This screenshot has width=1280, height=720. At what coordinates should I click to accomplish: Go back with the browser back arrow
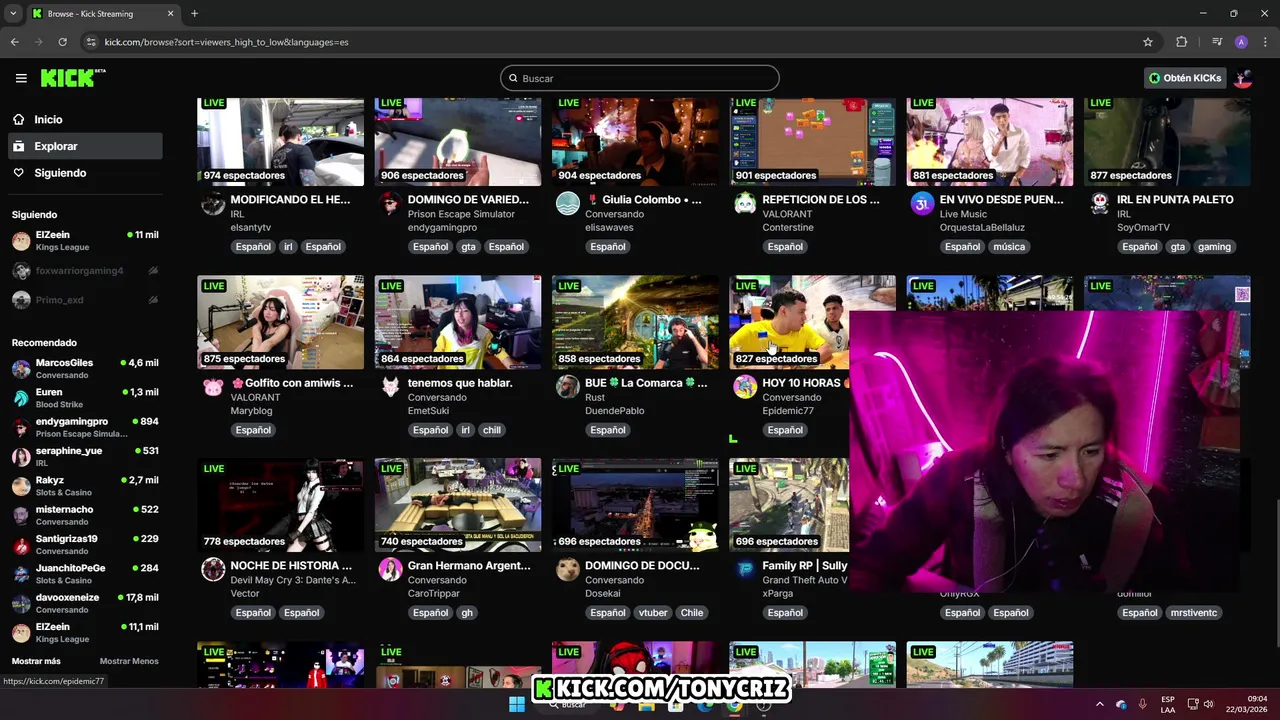(x=14, y=42)
